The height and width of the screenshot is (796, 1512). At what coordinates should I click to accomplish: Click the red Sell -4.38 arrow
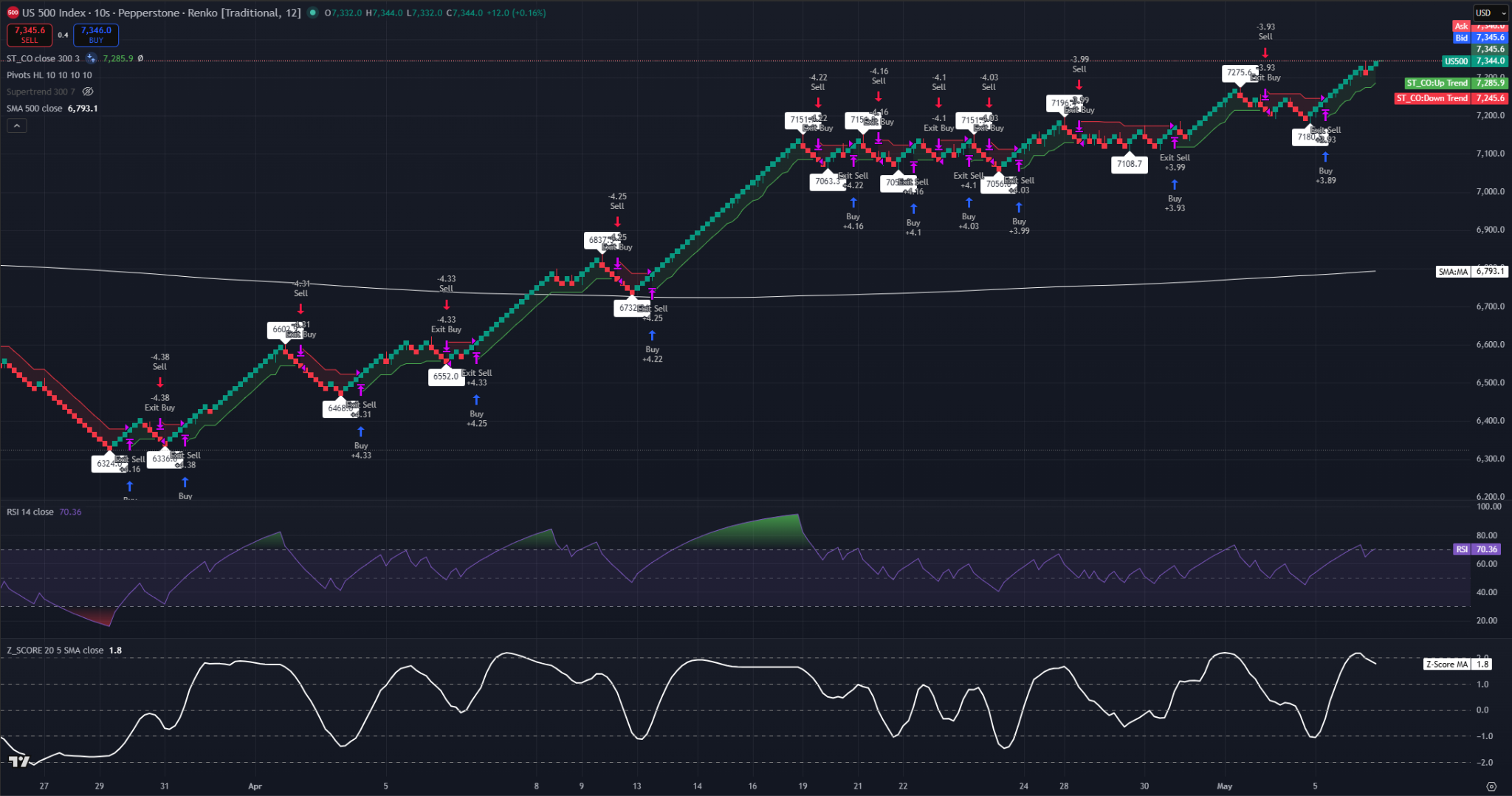coord(160,382)
